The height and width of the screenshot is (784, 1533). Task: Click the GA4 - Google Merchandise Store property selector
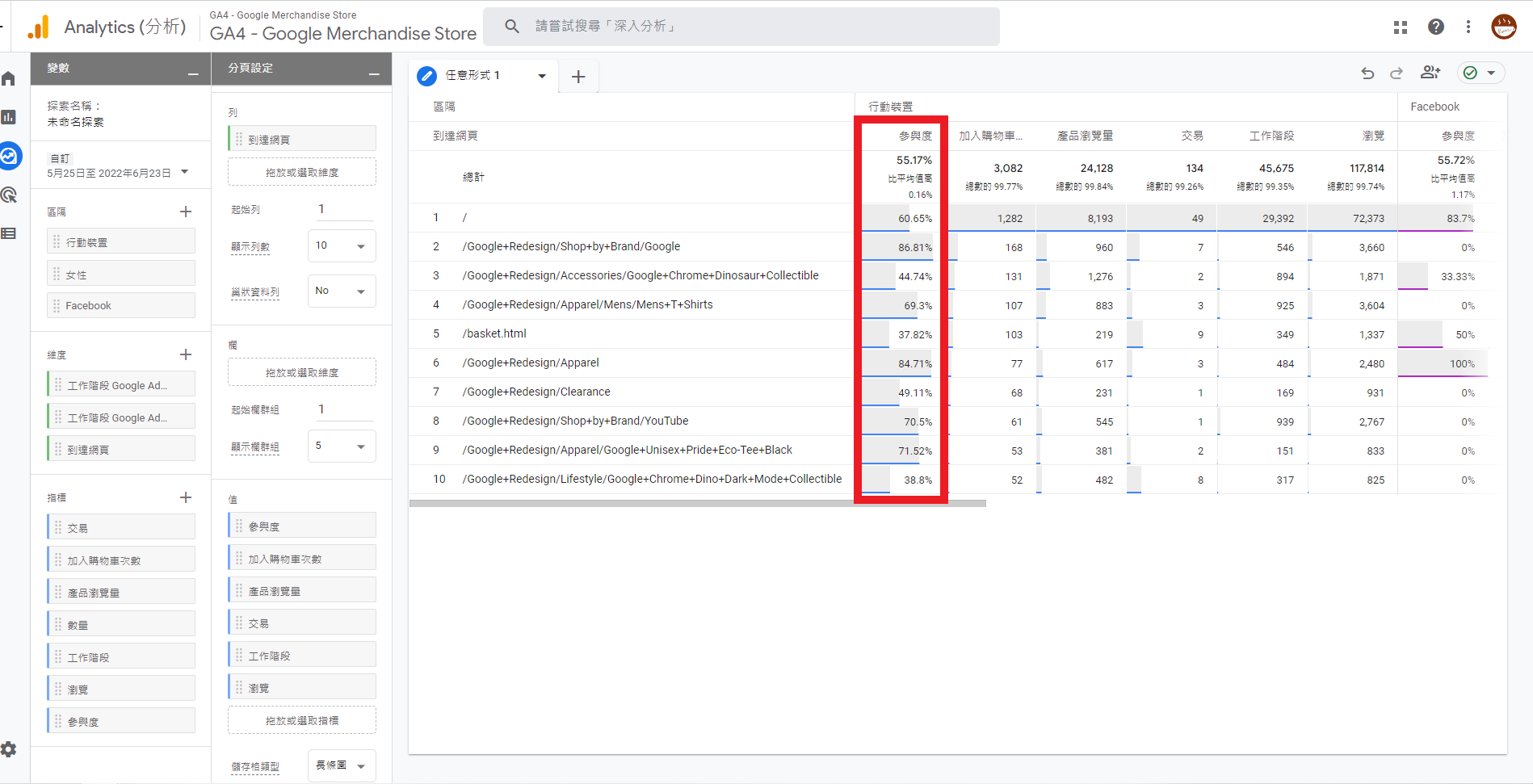click(342, 26)
